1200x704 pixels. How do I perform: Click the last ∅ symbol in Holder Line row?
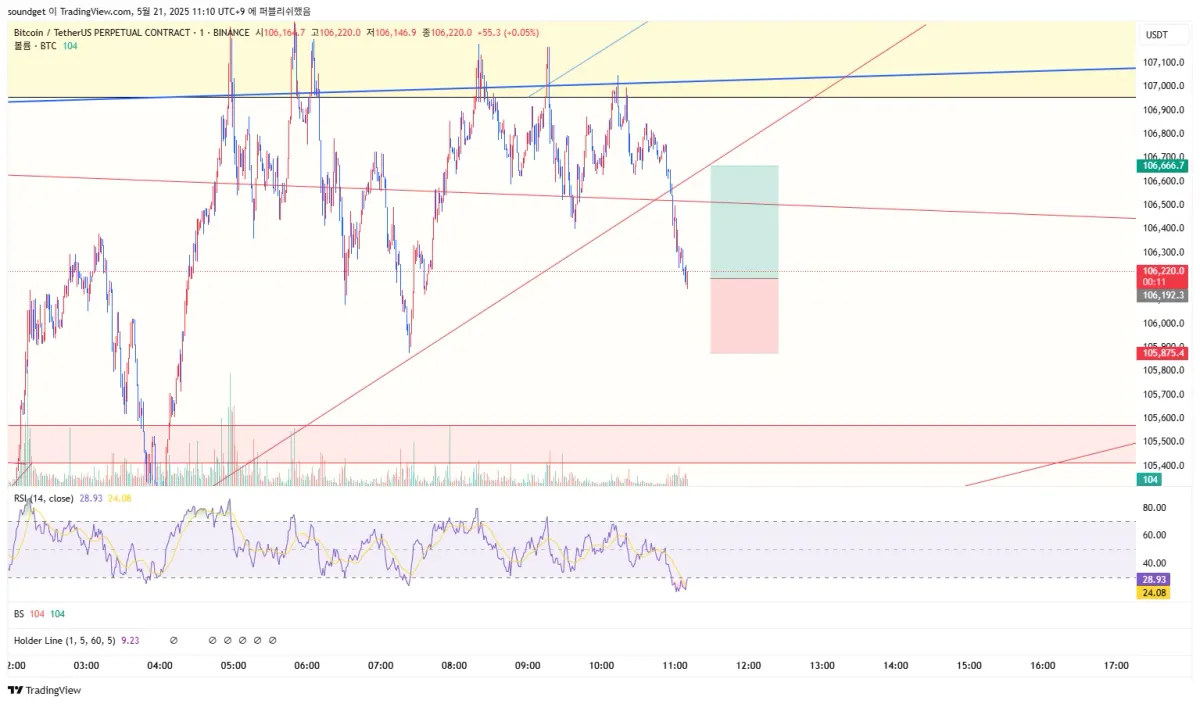(x=273, y=640)
